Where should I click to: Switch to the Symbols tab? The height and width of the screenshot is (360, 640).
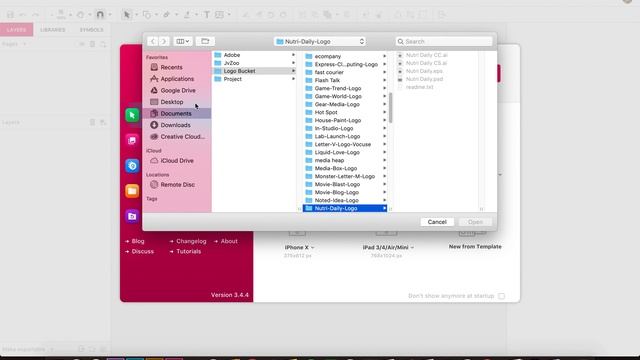coord(91,30)
